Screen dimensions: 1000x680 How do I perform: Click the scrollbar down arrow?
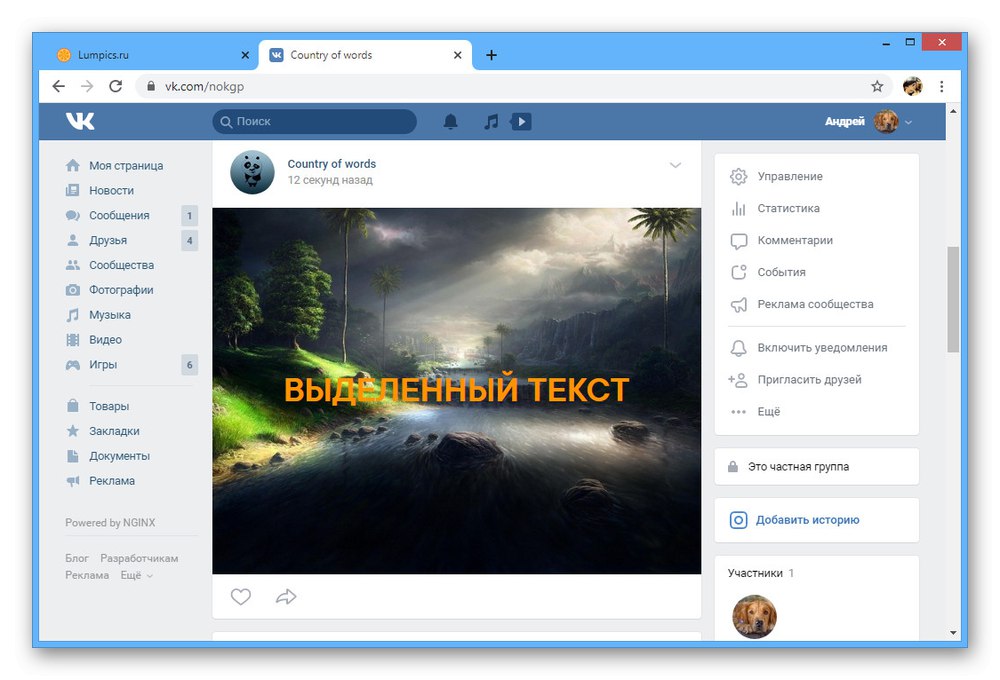pos(953,633)
